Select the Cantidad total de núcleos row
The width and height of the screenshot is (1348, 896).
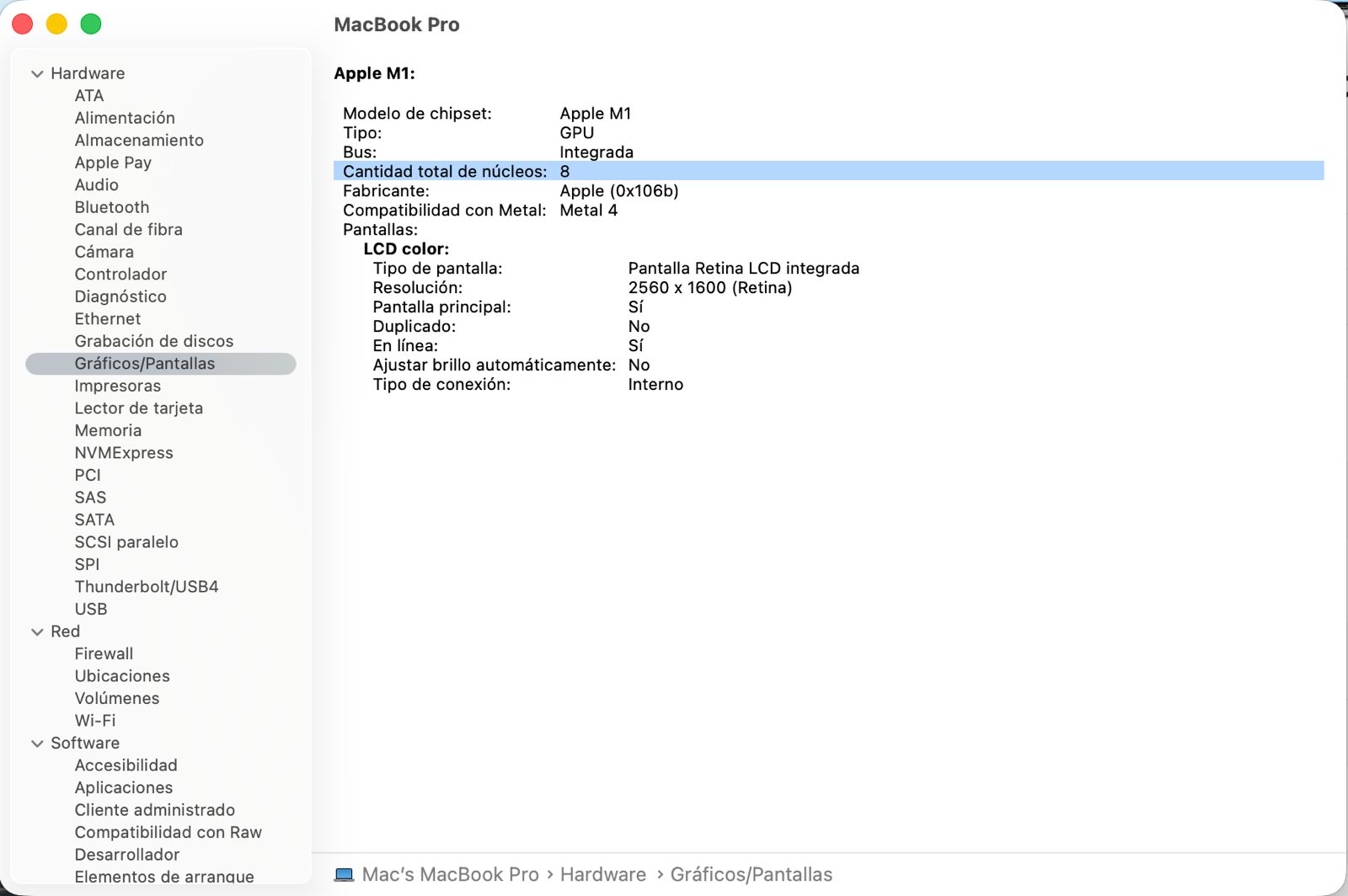[x=829, y=171]
